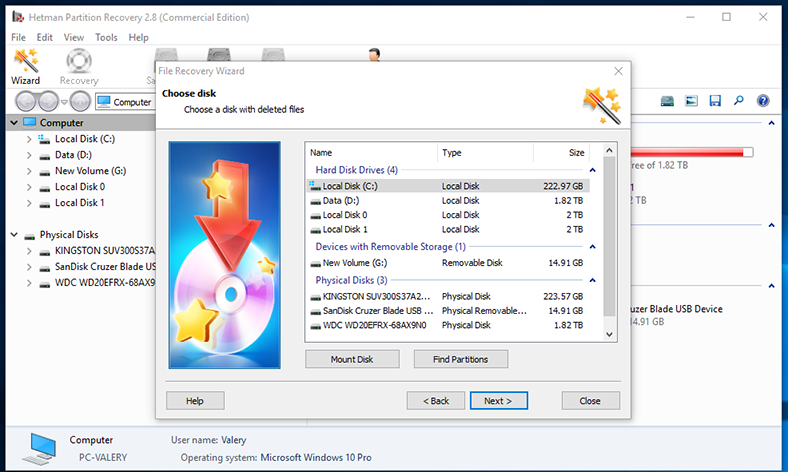Open the disk drive toolbar icon at right

click(667, 101)
